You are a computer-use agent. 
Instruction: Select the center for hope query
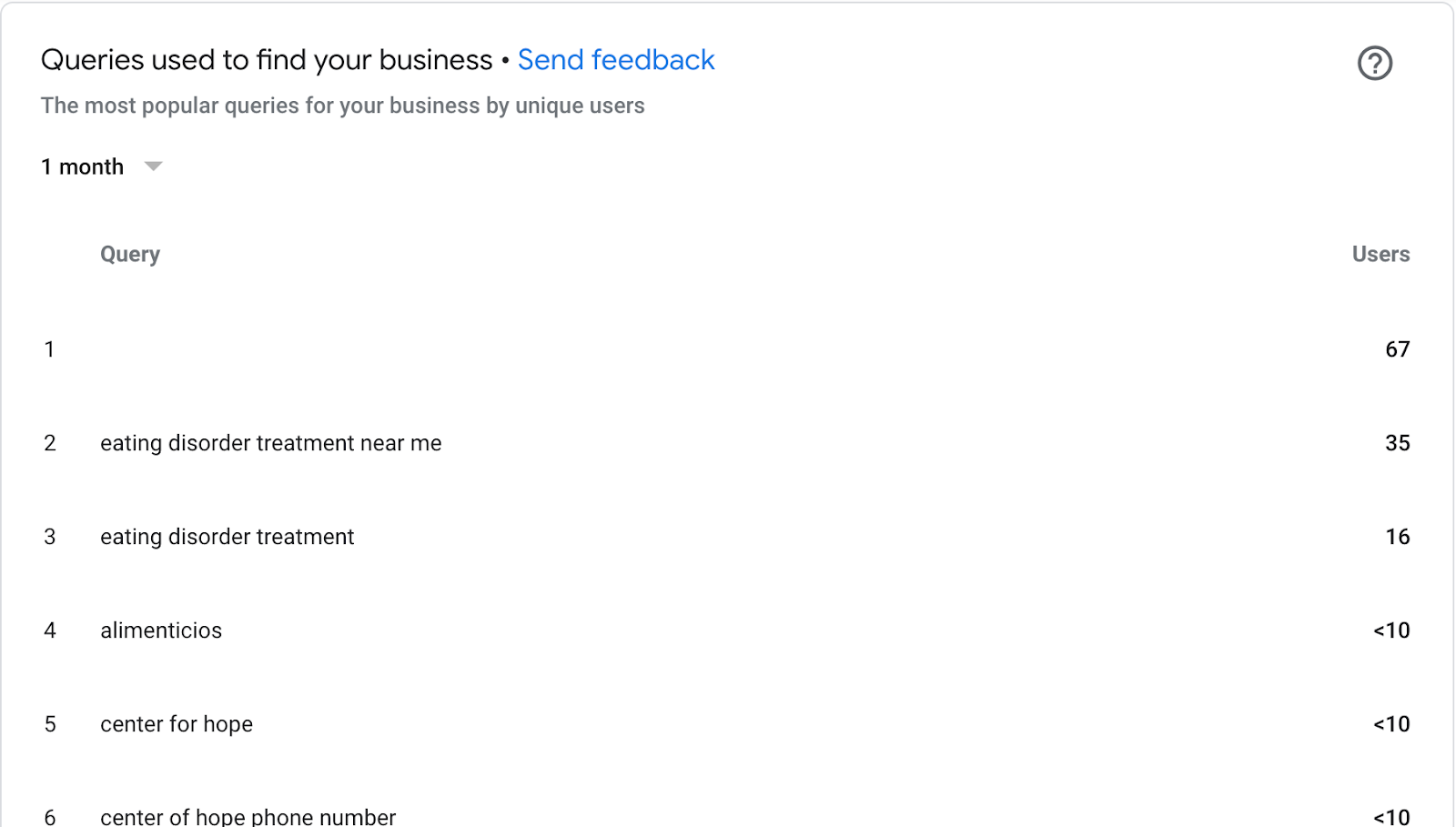tap(177, 724)
